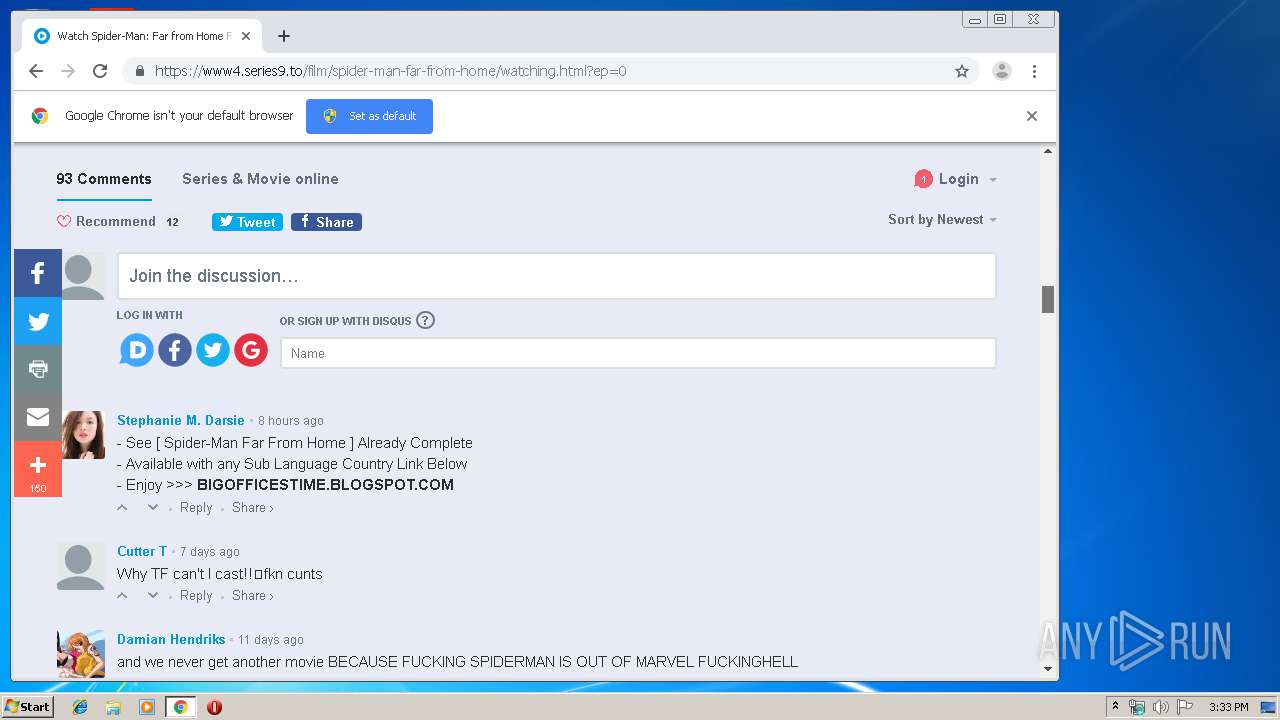Go back with the browser back arrow
This screenshot has height=720, width=1280.
36,71
